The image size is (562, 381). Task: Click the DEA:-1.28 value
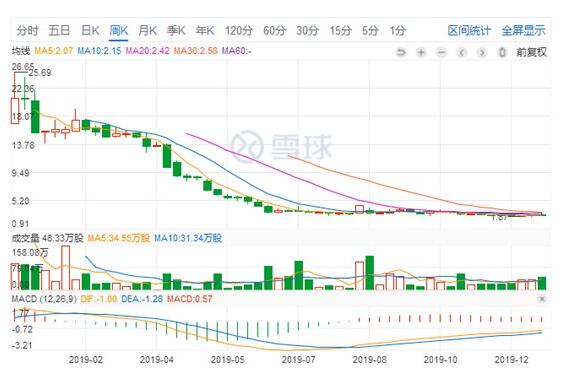[142, 299]
